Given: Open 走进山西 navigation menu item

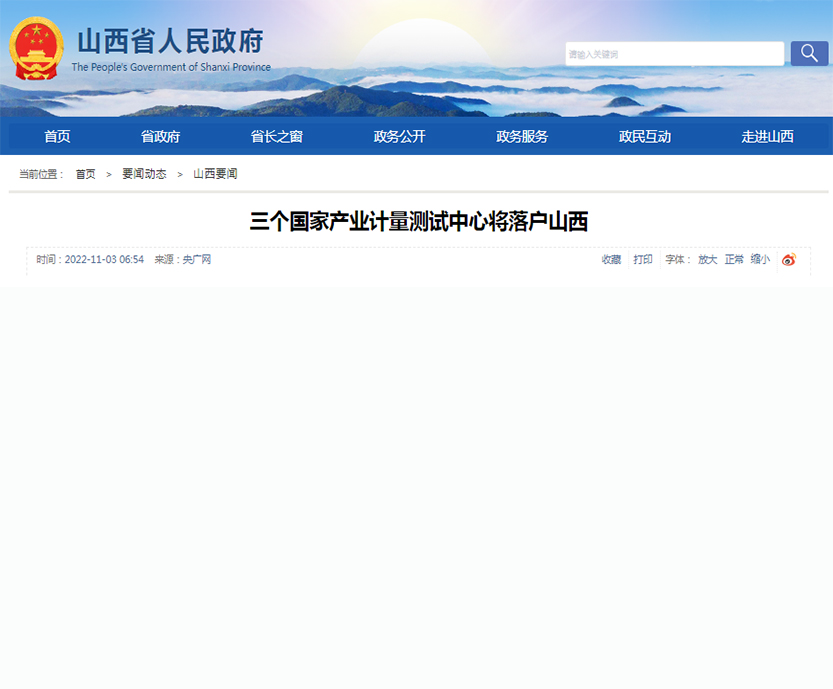Looking at the screenshot, I should pyautogui.click(x=767, y=137).
